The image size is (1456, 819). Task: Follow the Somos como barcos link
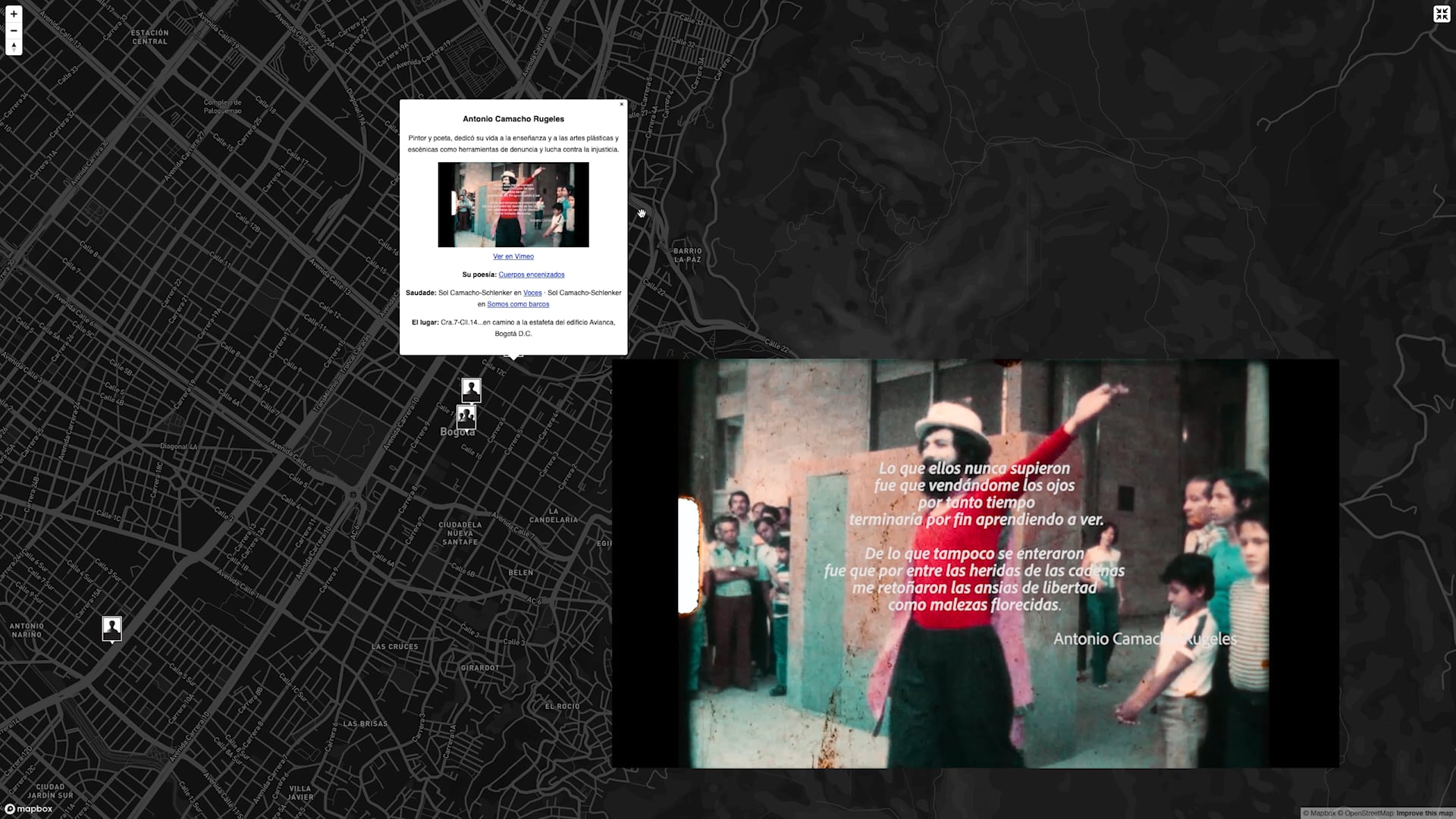pyautogui.click(x=518, y=304)
